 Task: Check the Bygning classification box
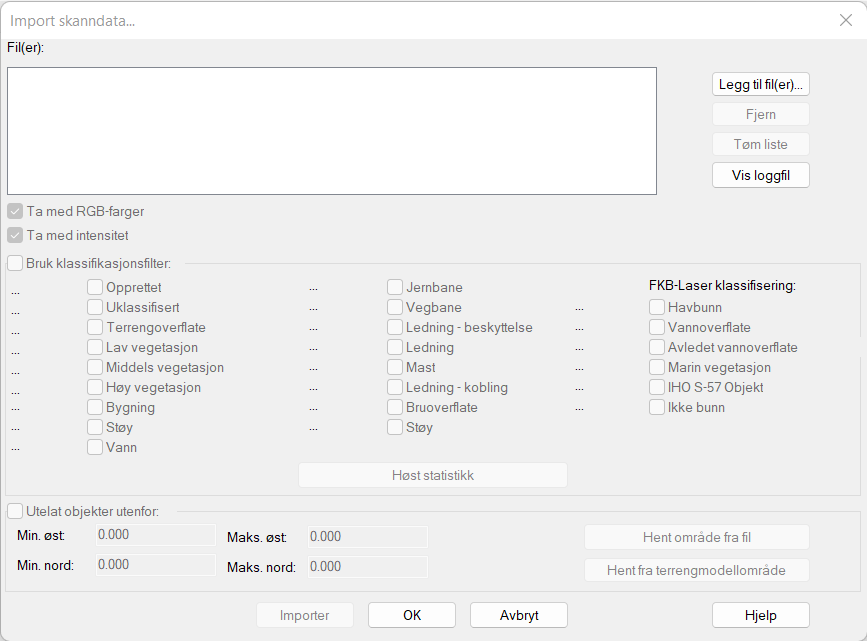95,407
